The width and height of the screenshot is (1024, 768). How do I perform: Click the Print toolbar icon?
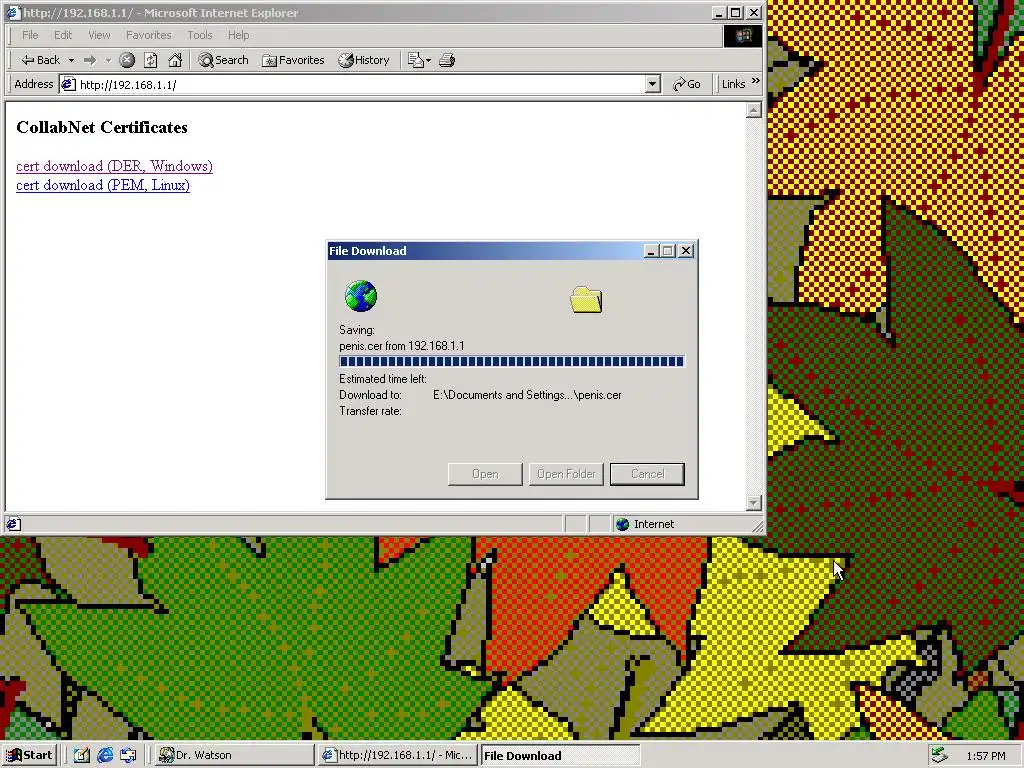pyautogui.click(x=447, y=60)
